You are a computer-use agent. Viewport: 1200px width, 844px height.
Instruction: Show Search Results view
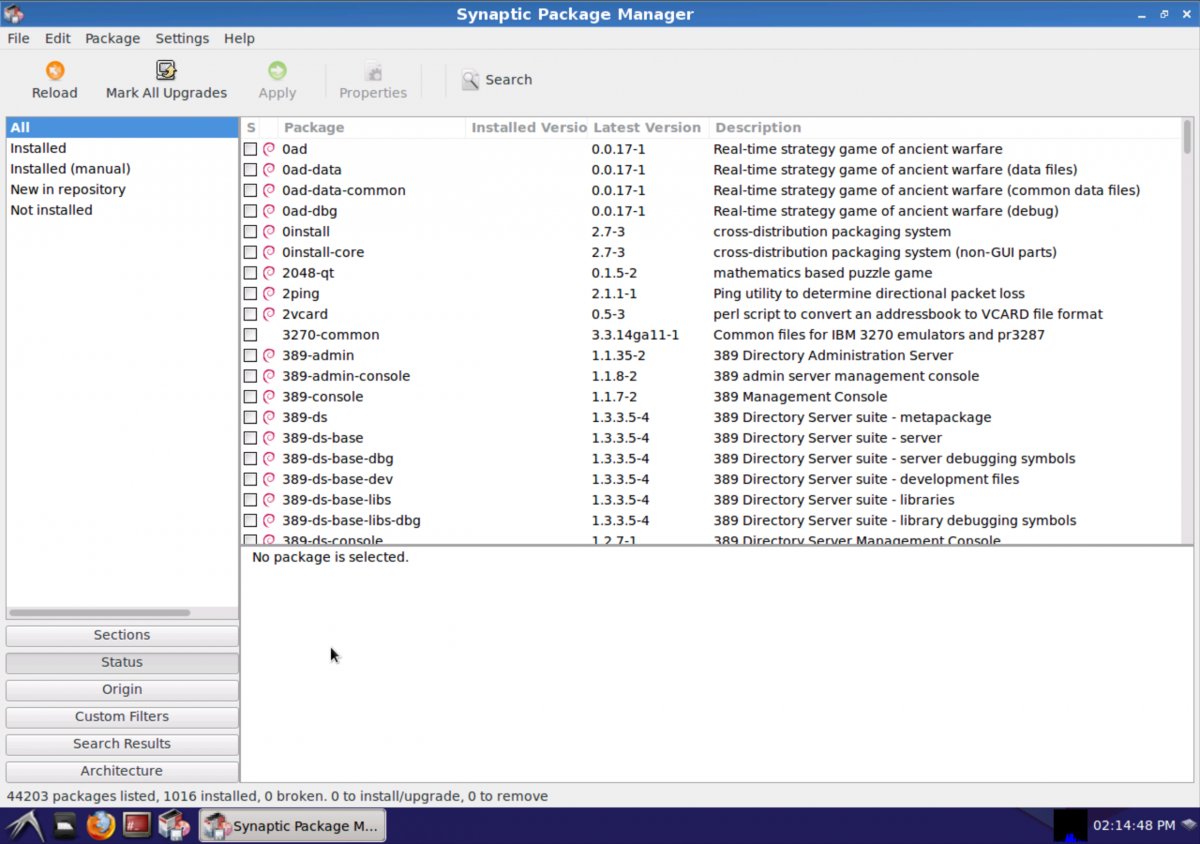click(x=122, y=744)
